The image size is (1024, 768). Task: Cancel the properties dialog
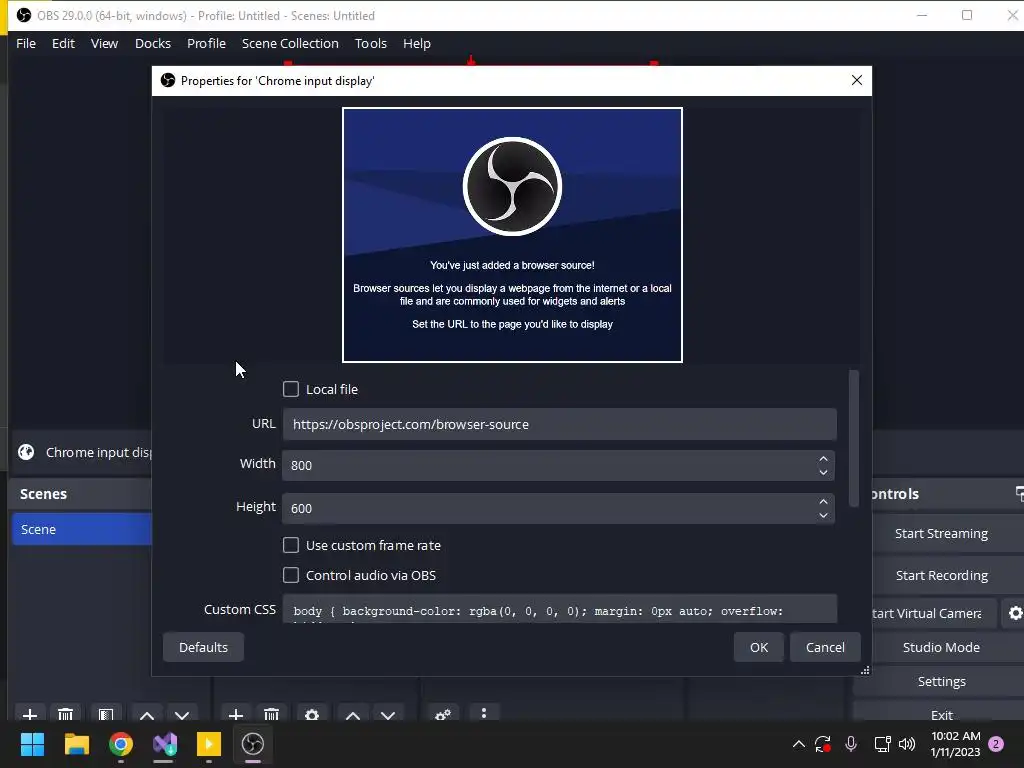click(x=825, y=647)
